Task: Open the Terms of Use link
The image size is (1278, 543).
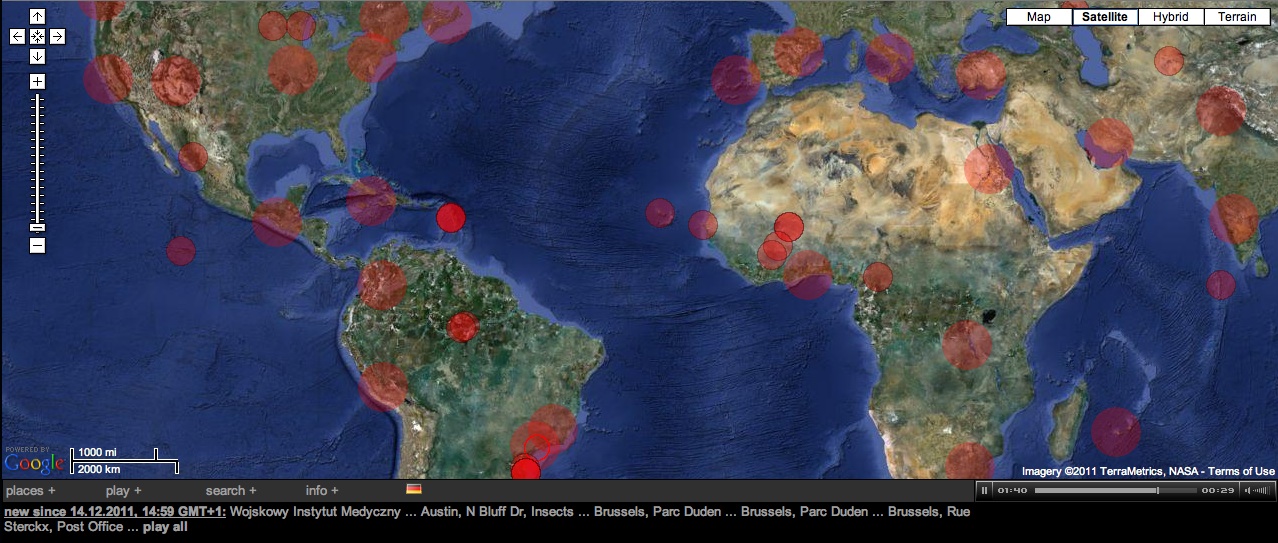Action: point(1240,471)
